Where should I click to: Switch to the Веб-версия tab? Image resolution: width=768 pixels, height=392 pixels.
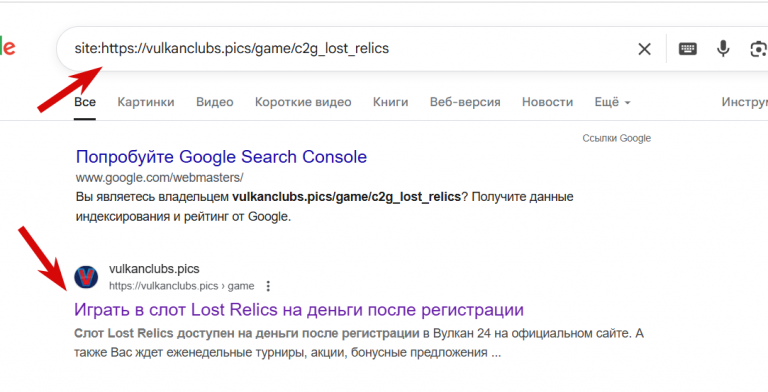465,102
